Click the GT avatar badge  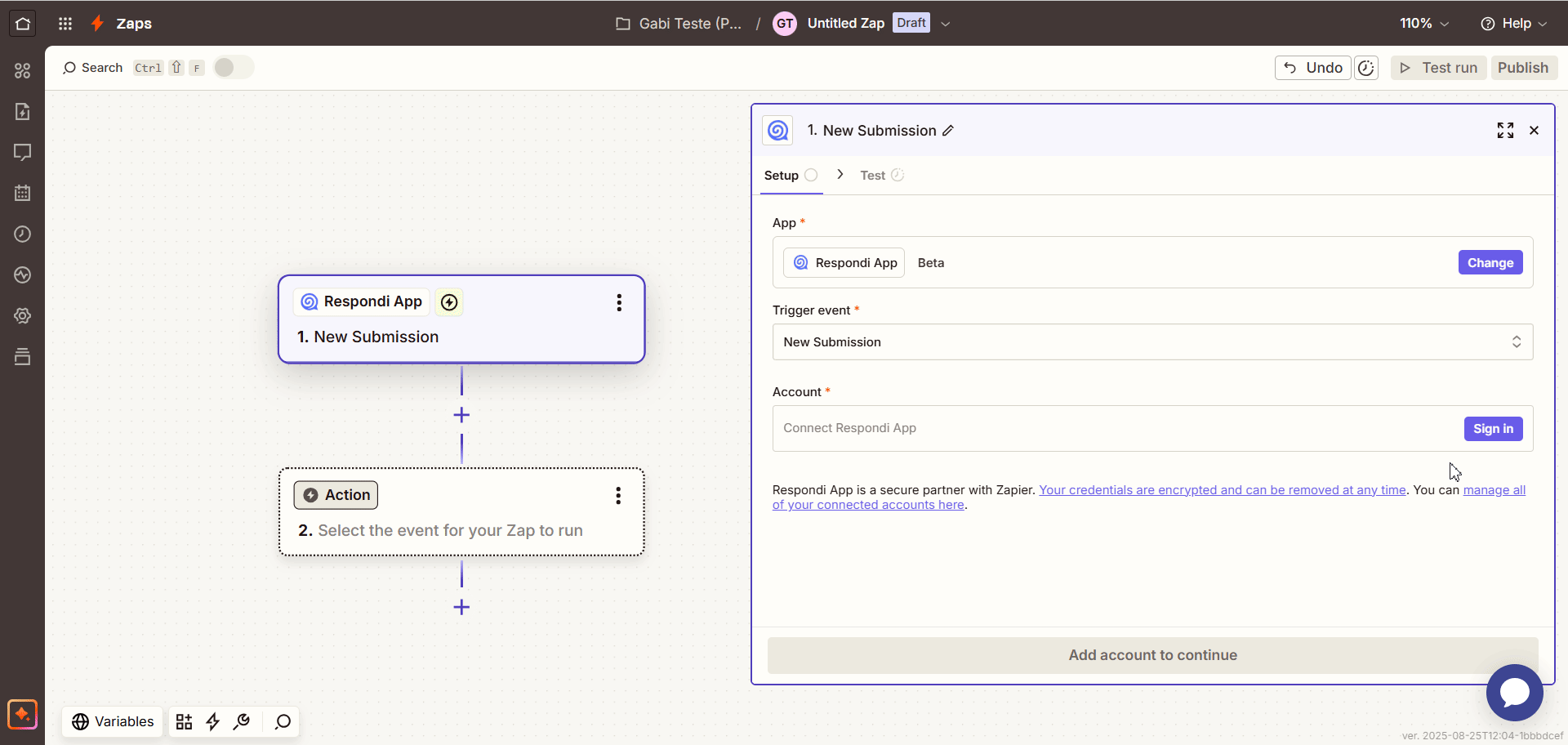coord(785,24)
